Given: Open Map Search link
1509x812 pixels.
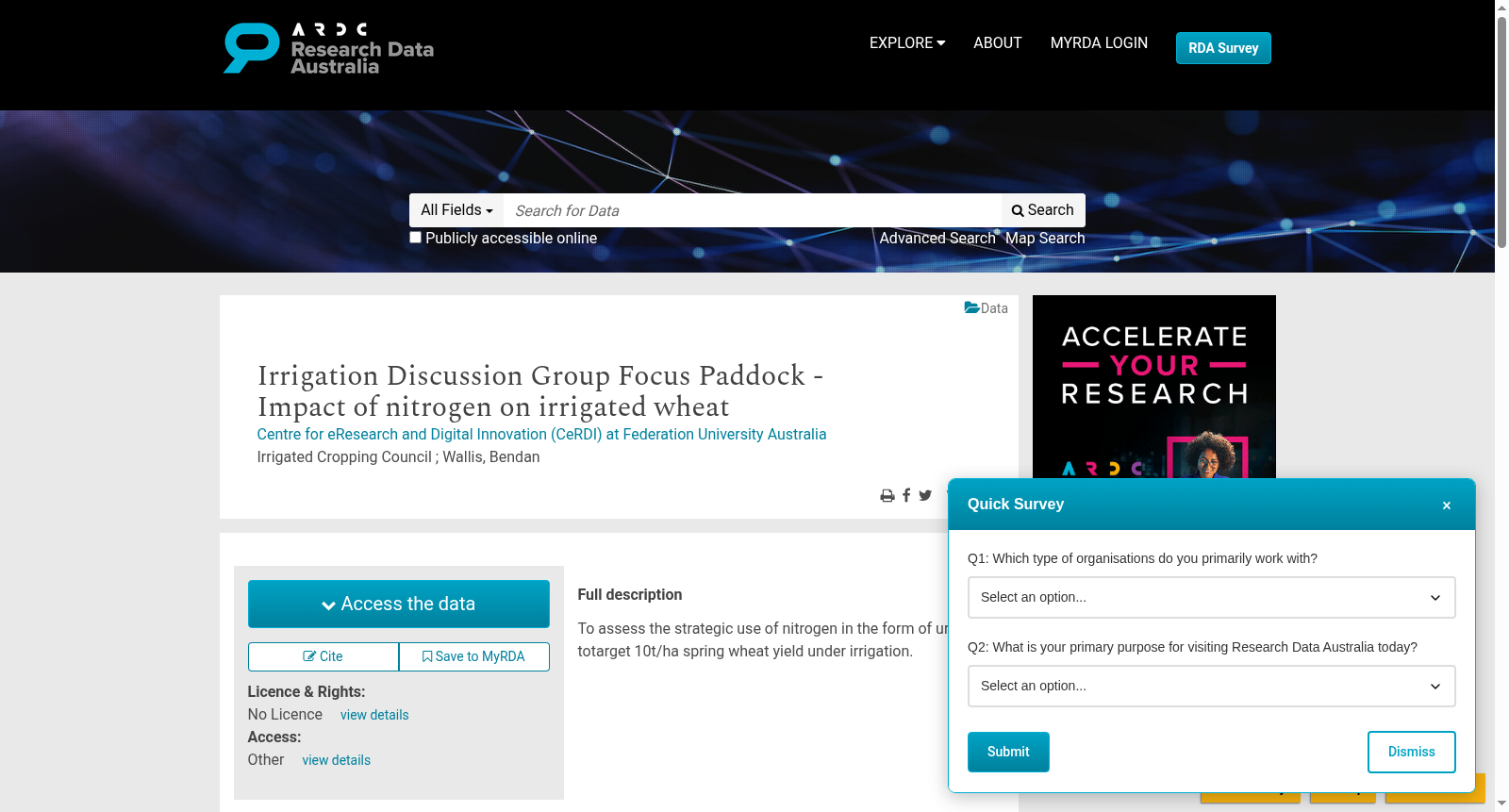Looking at the screenshot, I should (x=1045, y=239).
